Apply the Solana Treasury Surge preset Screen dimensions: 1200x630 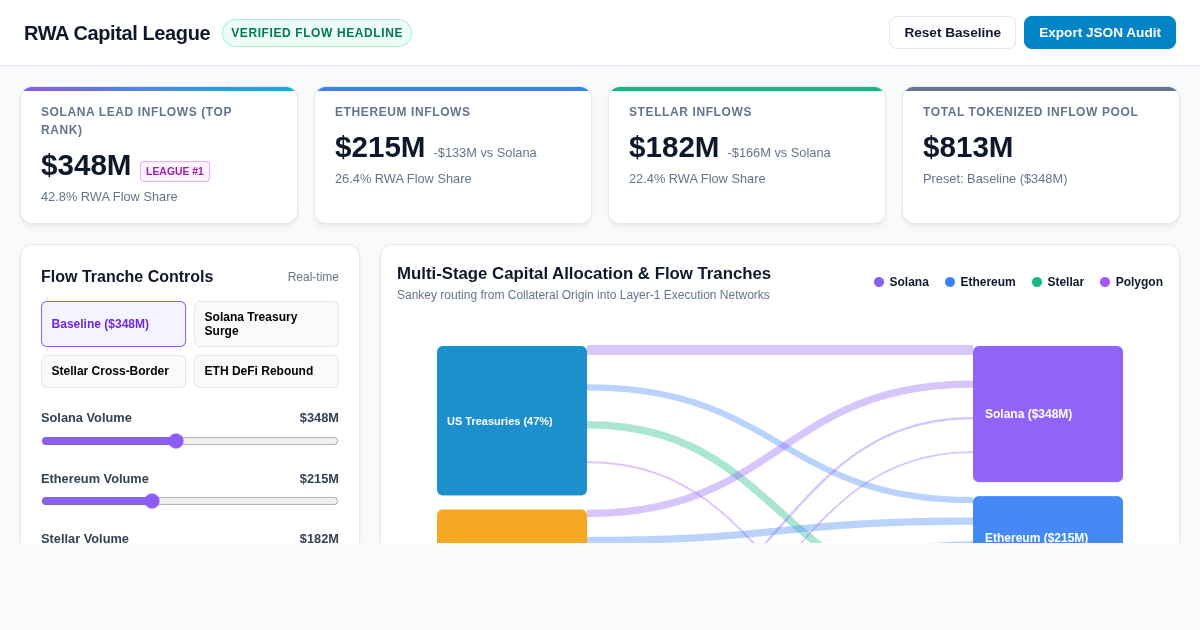coord(266,324)
